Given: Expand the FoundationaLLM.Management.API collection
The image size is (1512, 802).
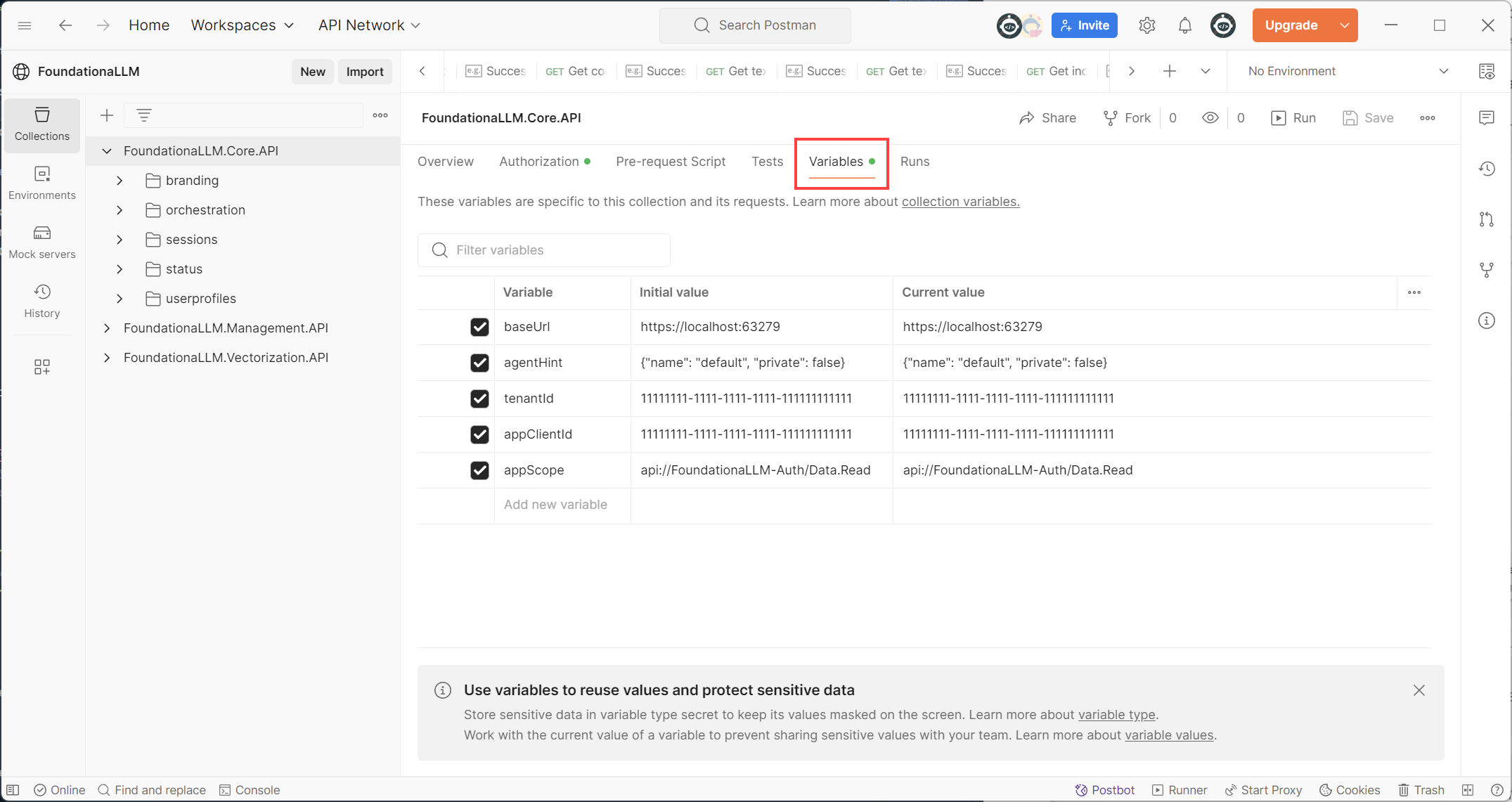Looking at the screenshot, I should pos(107,328).
